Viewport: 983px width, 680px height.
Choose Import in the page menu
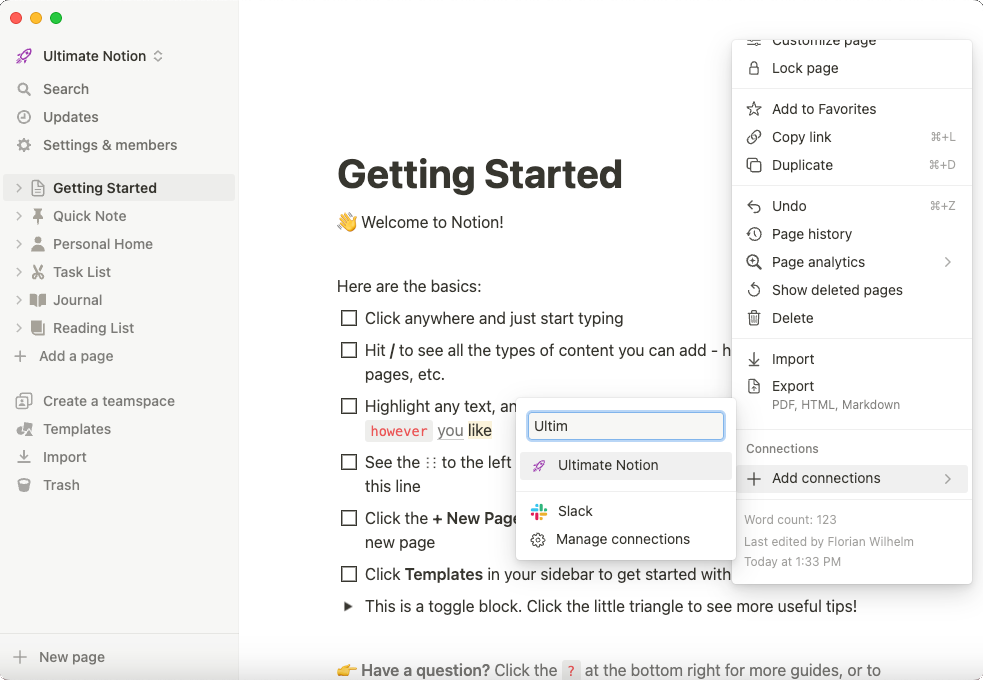click(851, 359)
